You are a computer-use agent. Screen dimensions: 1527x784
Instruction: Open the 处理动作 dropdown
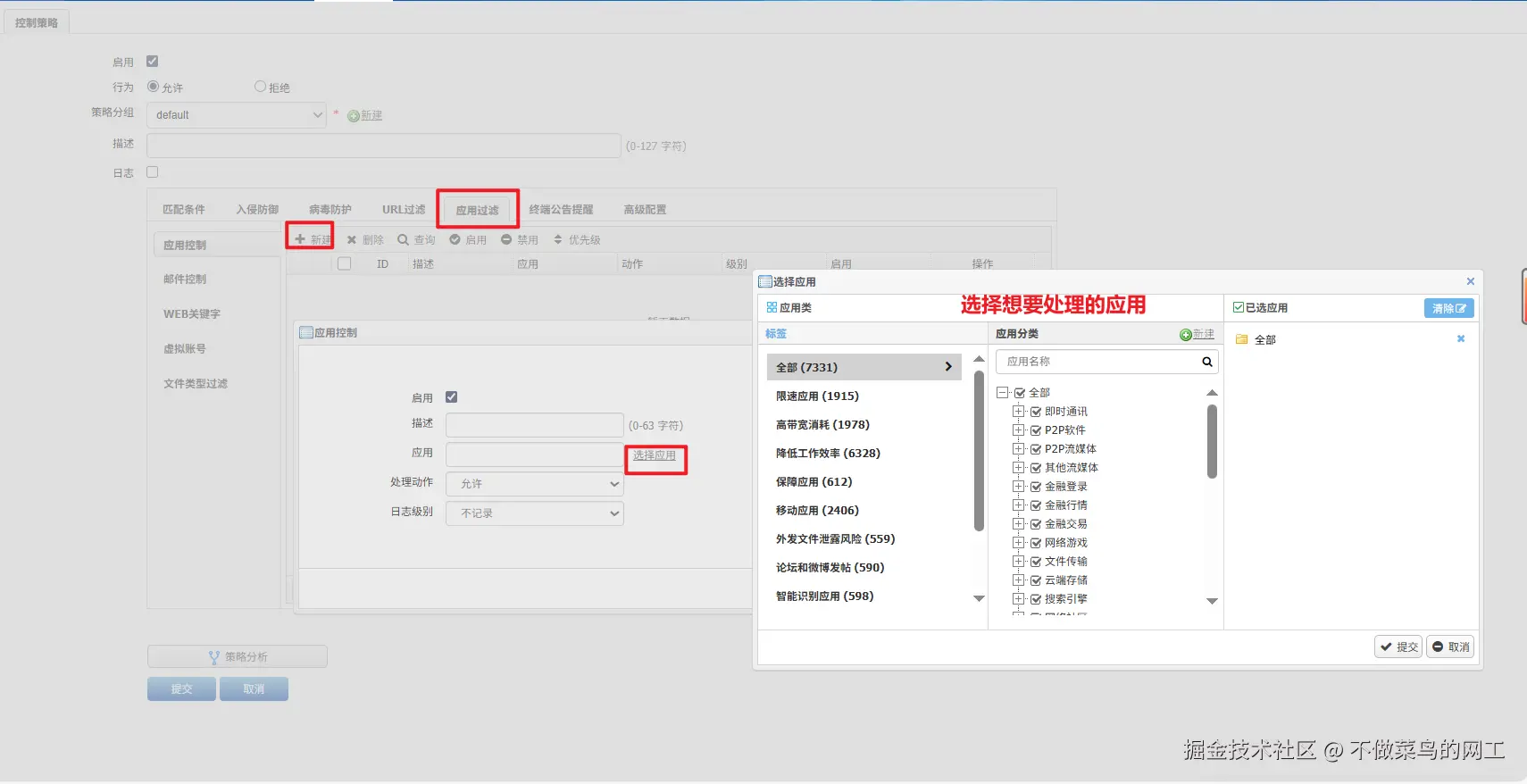point(535,484)
